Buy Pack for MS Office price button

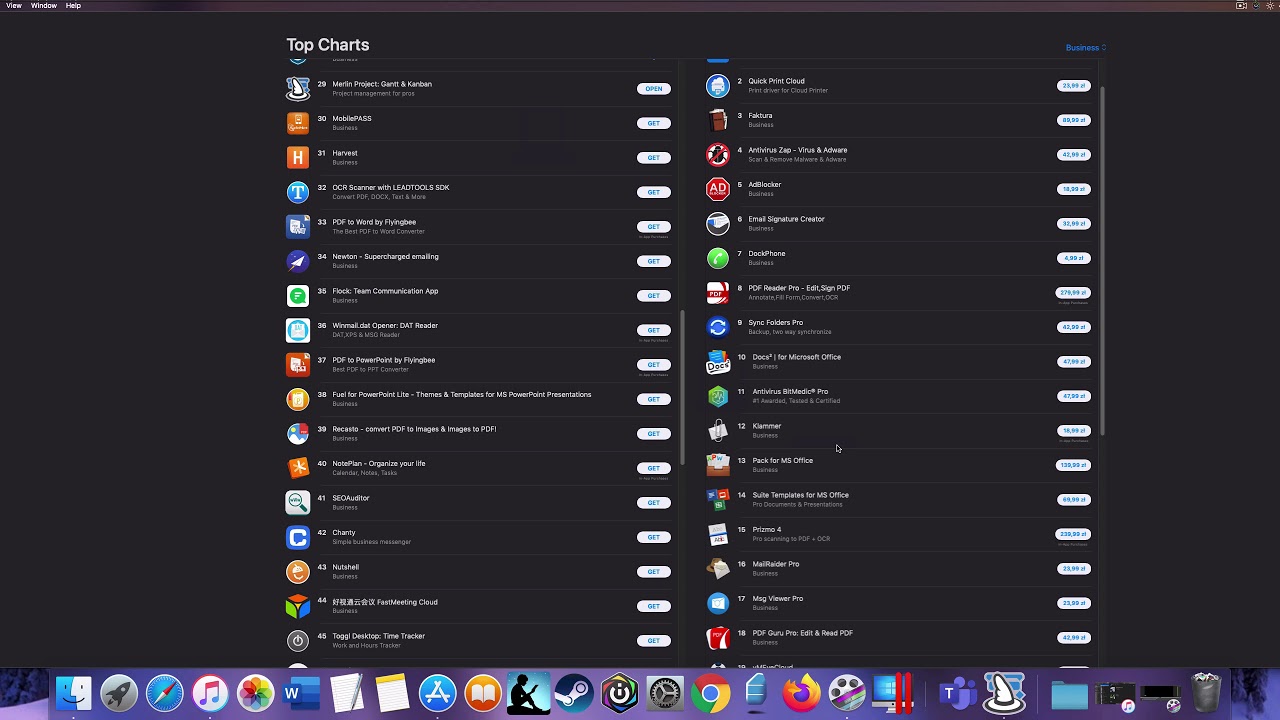[x=1073, y=465]
